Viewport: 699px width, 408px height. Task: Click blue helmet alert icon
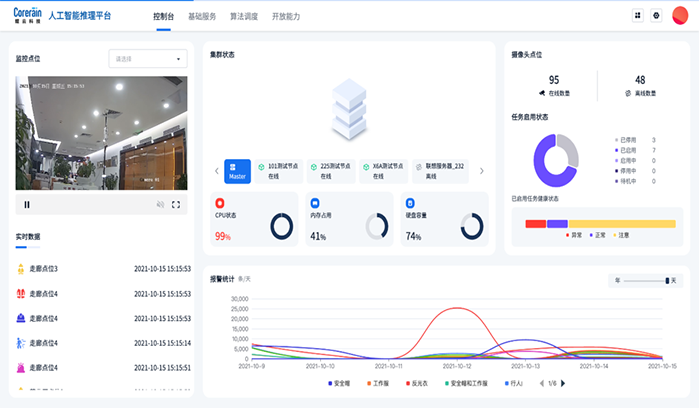pyautogui.click(x=21, y=318)
